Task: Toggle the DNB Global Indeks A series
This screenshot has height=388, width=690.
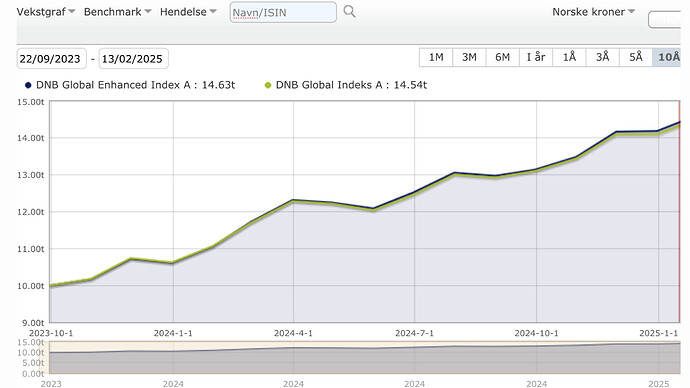Action: tap(268, 85)
